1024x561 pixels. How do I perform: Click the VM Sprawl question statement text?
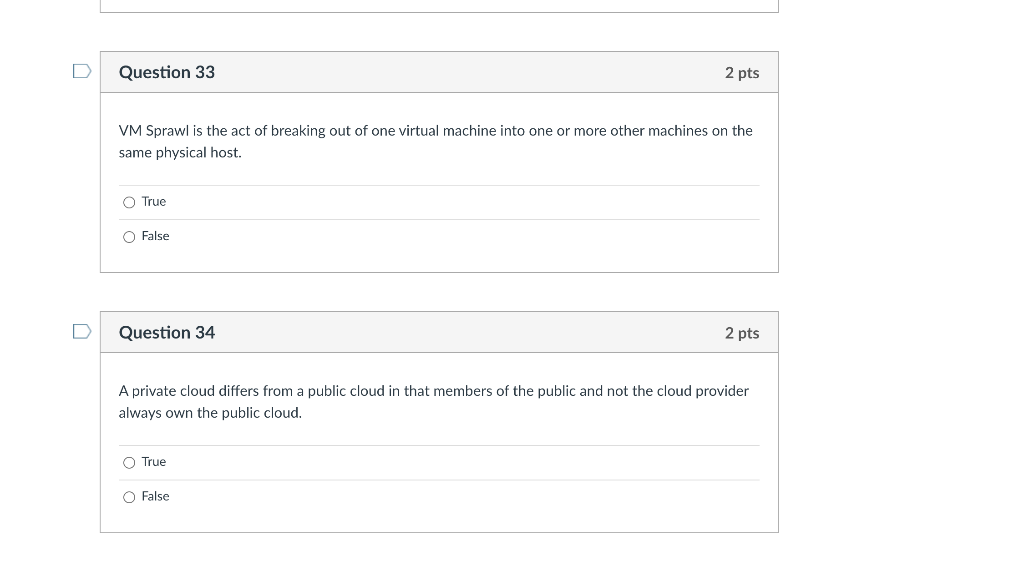(435, 131)
